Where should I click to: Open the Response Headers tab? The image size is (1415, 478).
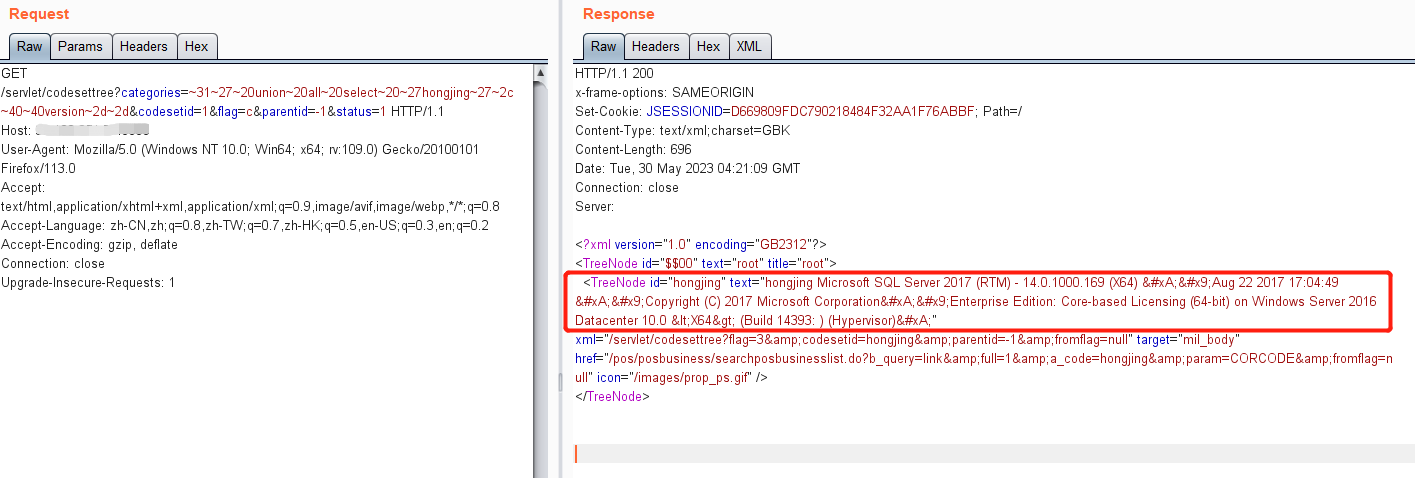tap(656, 46)
